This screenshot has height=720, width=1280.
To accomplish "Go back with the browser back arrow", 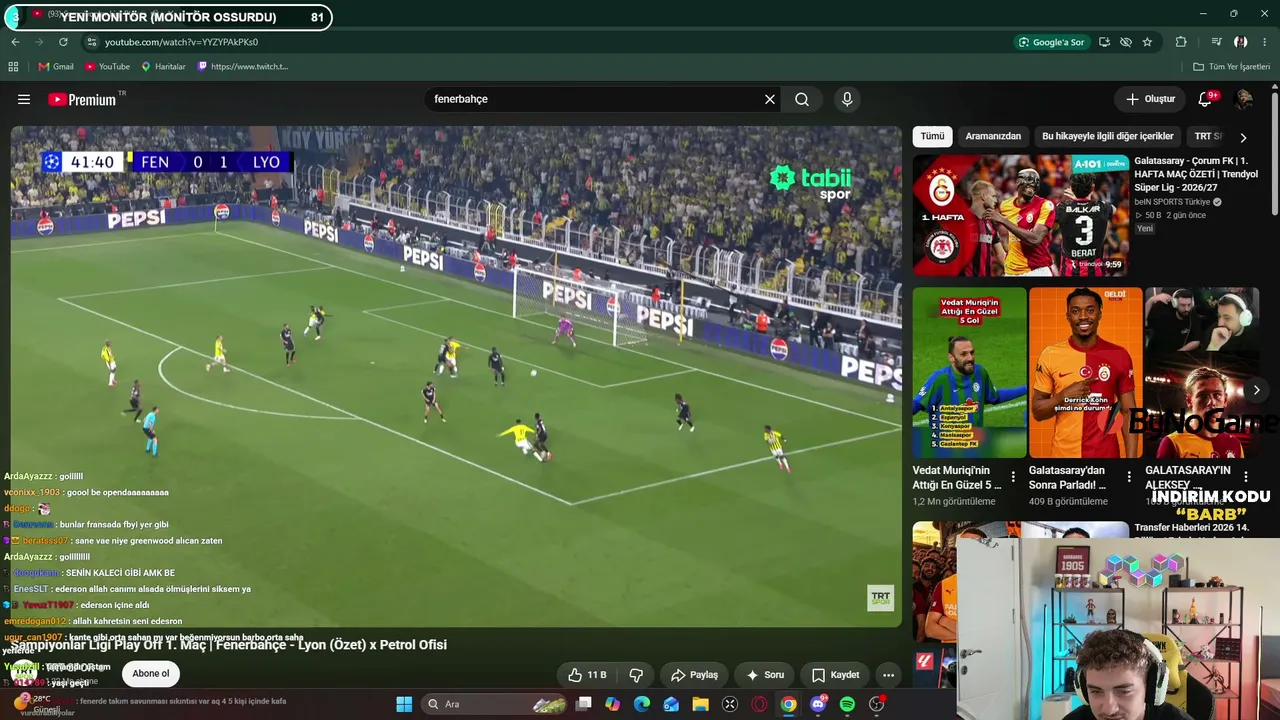I will coord(15,42).
